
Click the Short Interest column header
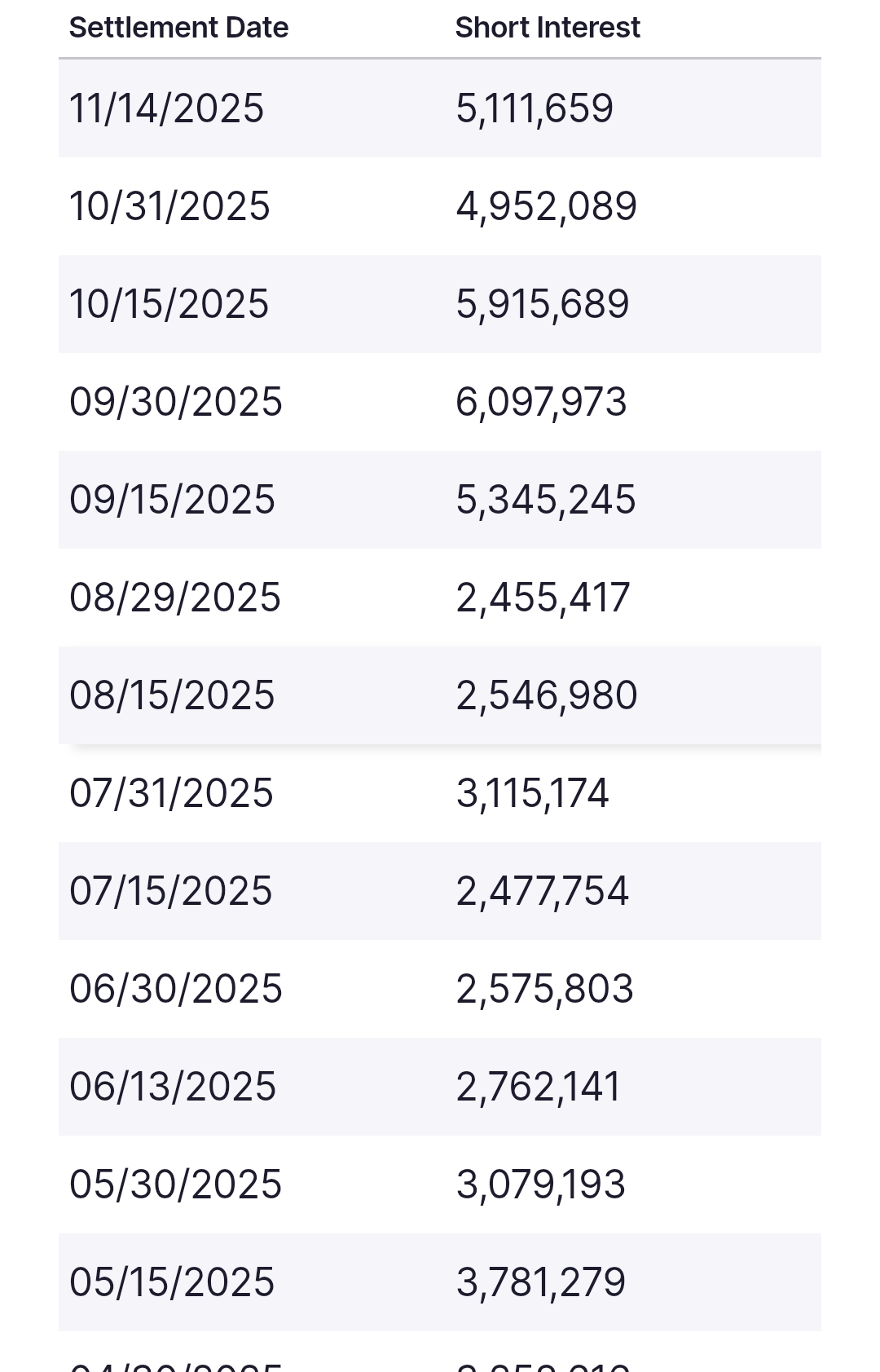pyautogui.click(x=548, y=28)
